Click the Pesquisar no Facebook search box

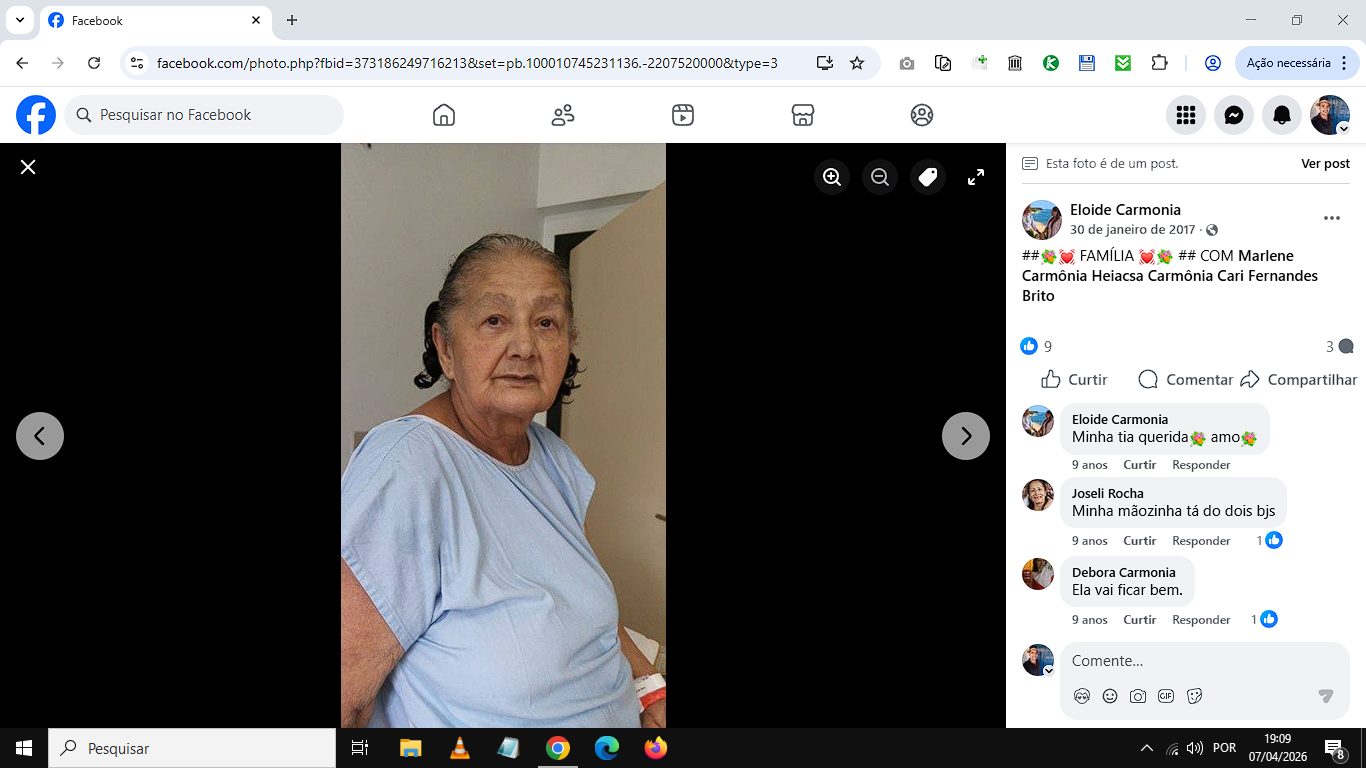click(x=204, y=115)
